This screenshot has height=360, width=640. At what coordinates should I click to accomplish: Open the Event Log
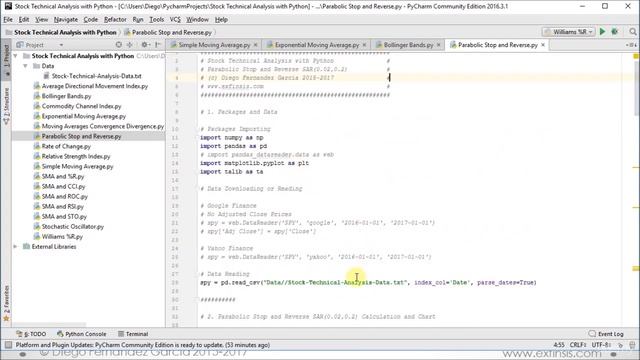(x=606, y=334)
